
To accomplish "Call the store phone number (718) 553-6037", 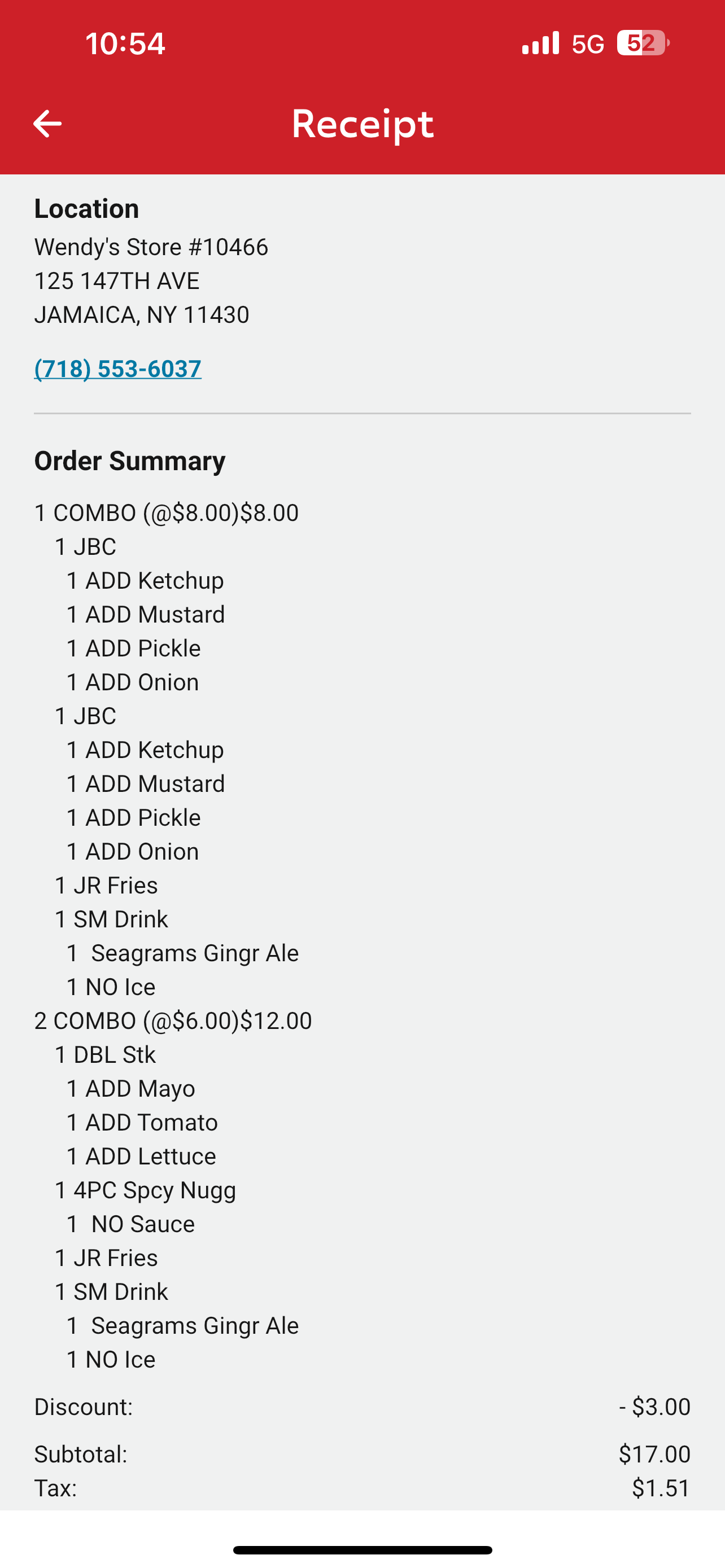I will tap(117, 369).
